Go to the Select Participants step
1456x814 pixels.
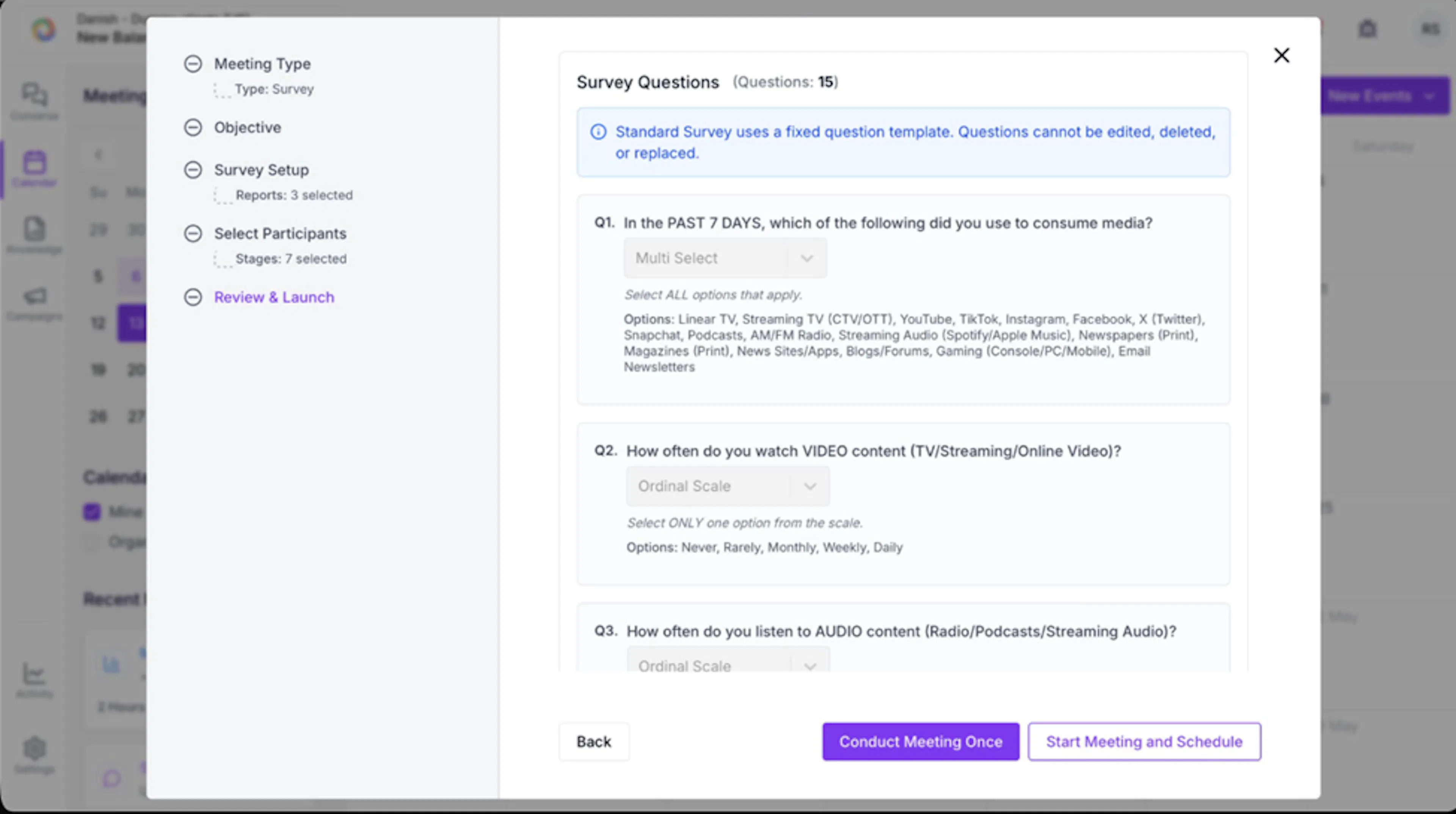(280, 233)
